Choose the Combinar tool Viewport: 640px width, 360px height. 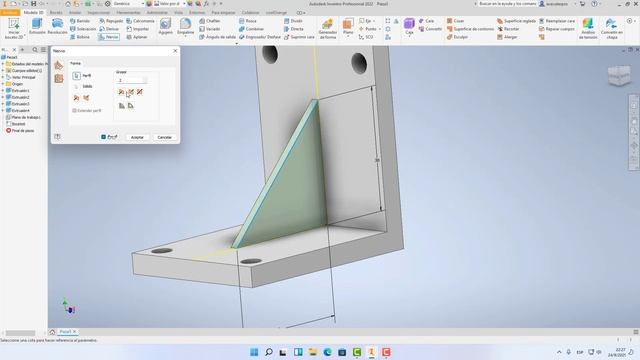251,29
